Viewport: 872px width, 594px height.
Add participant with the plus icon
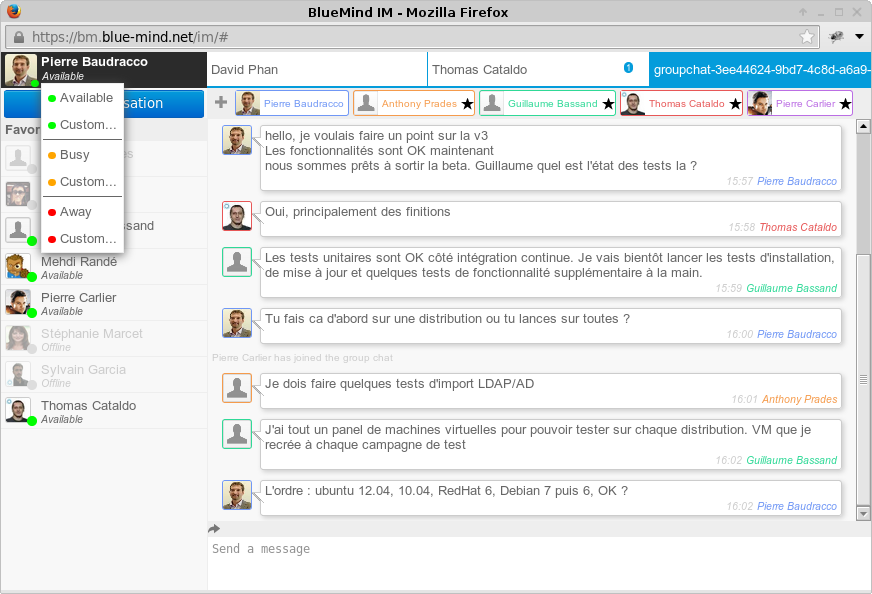[221, 102]
